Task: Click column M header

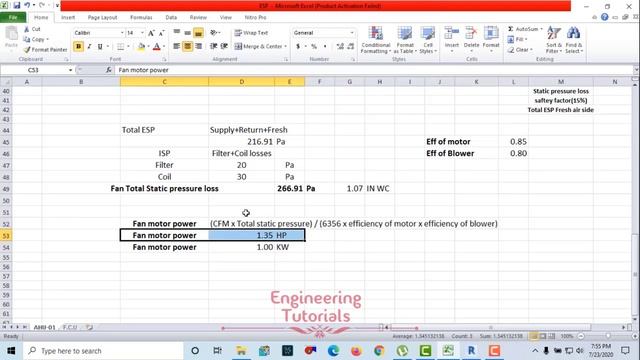Action: pyautogui.click(x=560, y=82)
